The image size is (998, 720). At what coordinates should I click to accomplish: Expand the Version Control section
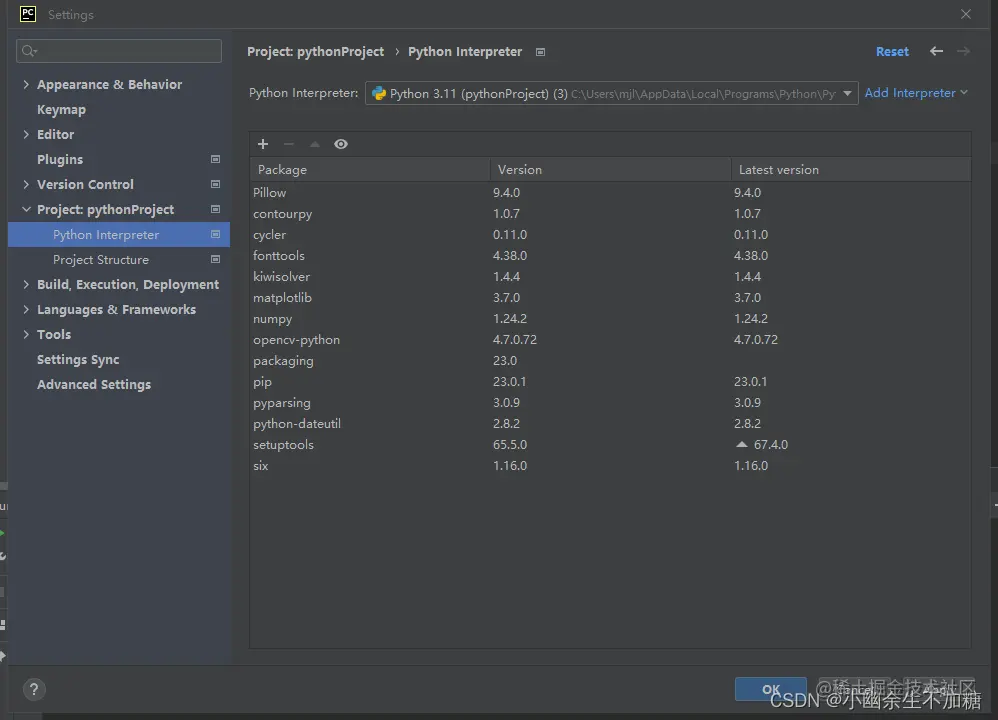pos(26,184)
